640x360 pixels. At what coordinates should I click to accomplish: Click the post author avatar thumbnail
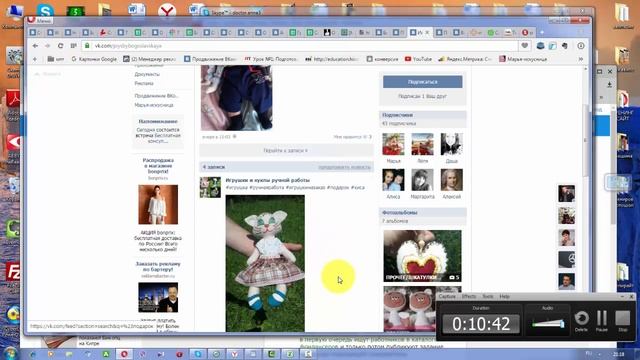pyautogui.click(x=210, y=187)
